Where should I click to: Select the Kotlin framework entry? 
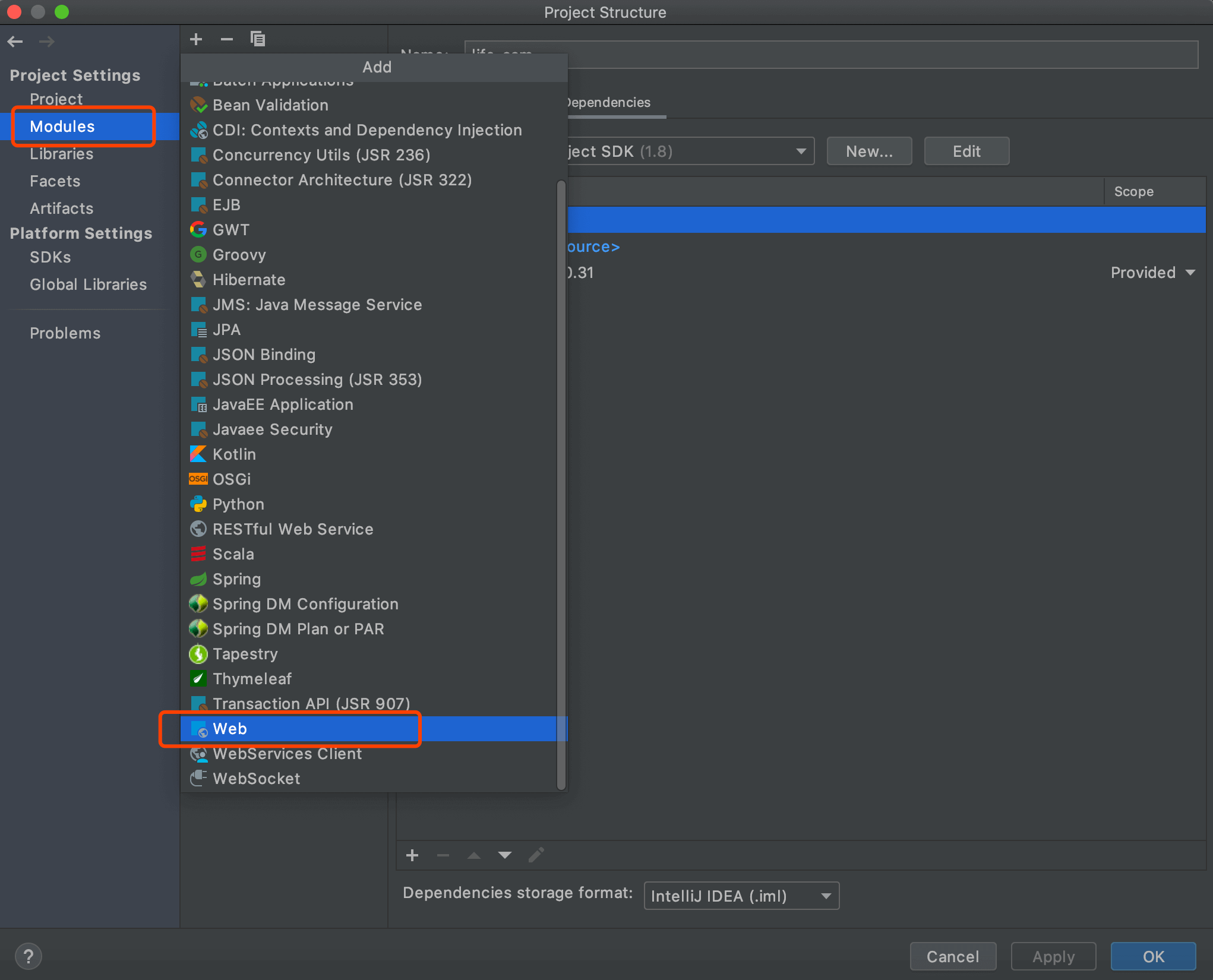(234, 454)
